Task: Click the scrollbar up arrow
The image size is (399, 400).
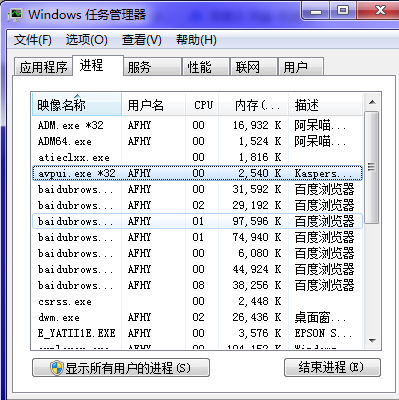Action: click(x=372, y=102)
